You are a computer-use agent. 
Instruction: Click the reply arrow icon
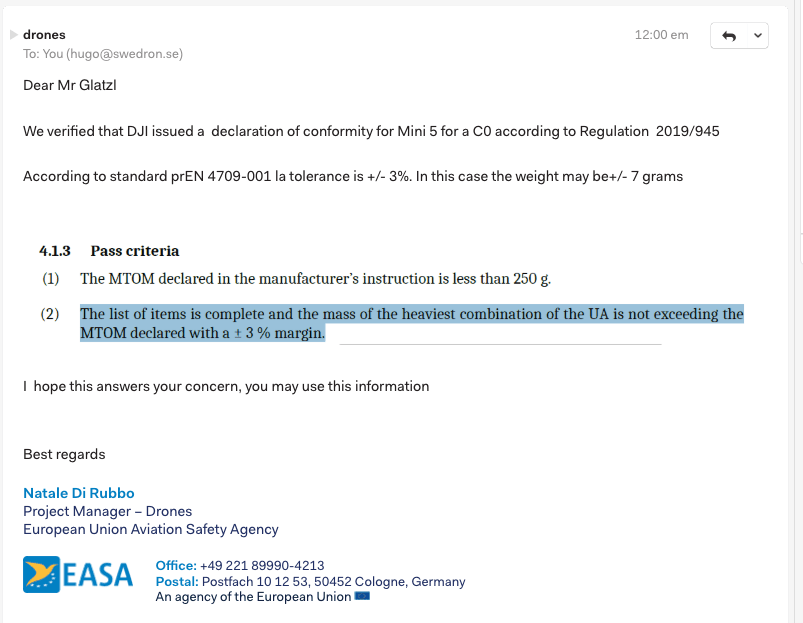pyautogui.click(x=728, y=36)
